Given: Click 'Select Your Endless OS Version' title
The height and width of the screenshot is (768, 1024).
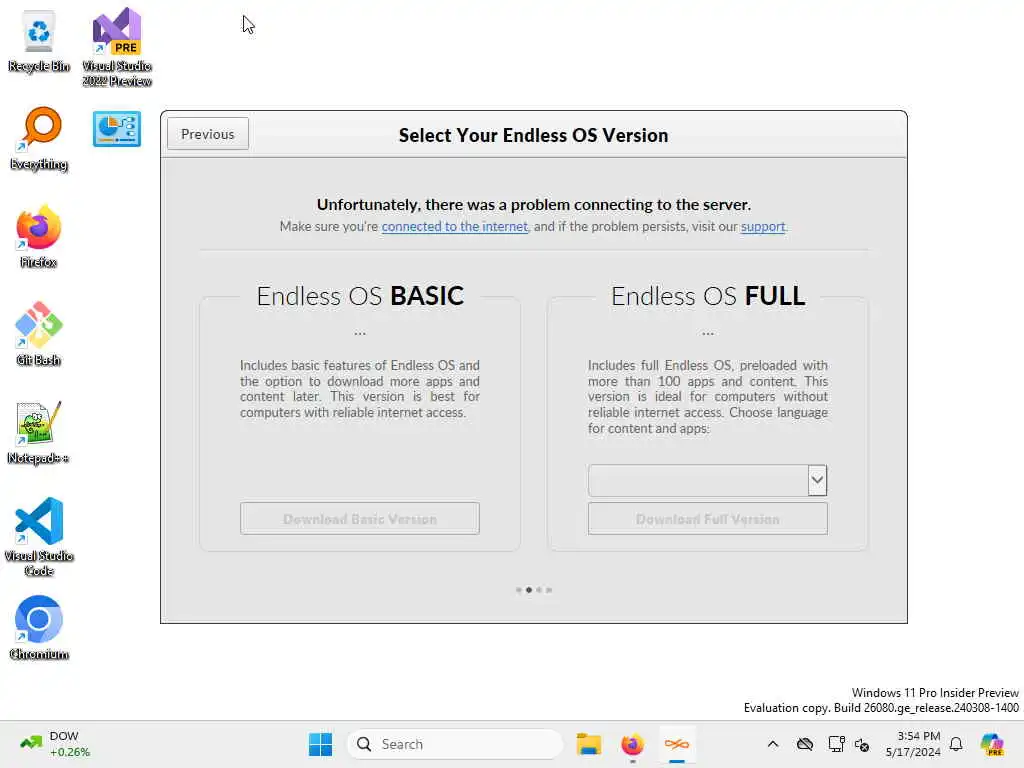Looking at the screenshot, I should (x=534, y=135).
